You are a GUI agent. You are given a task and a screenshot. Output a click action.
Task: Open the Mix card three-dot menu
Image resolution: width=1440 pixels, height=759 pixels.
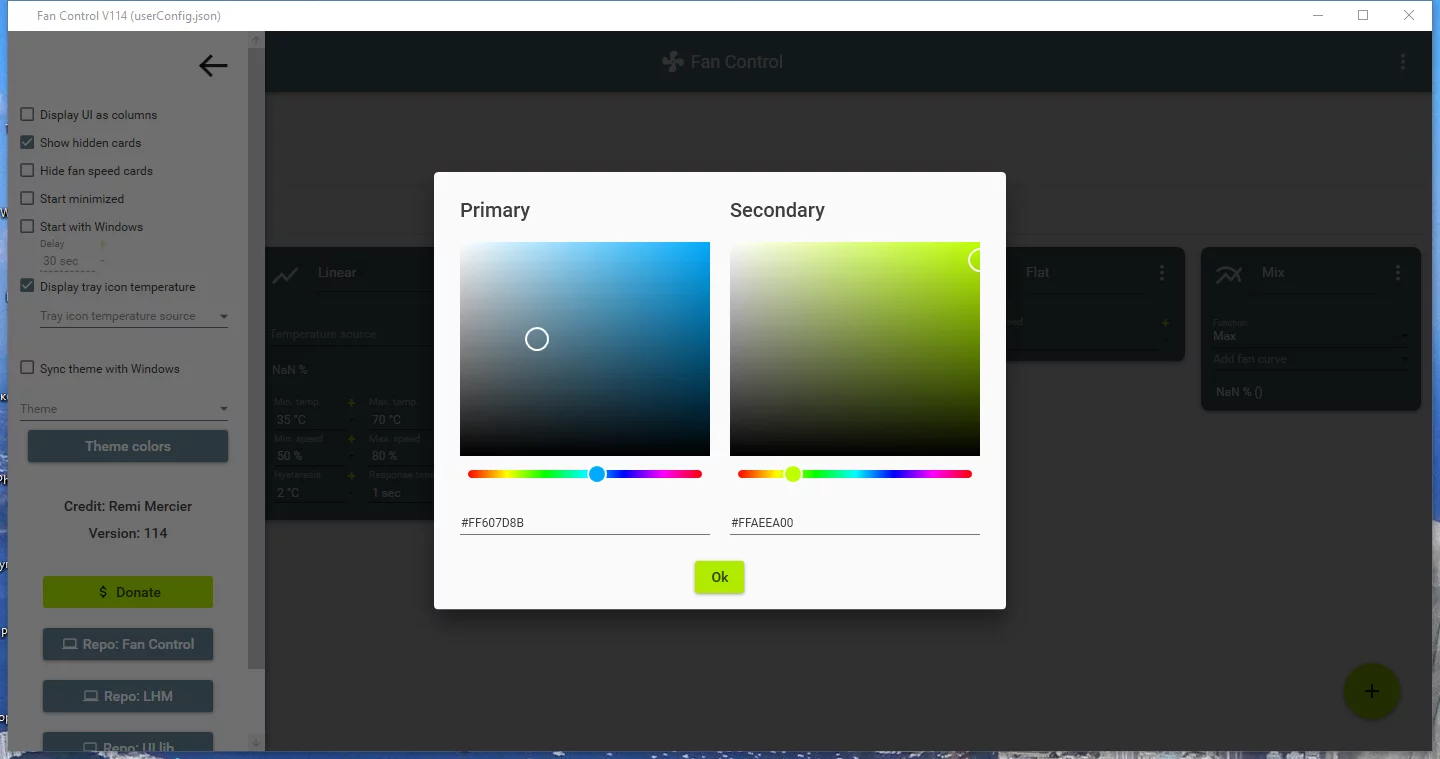tap(1398, 272)
